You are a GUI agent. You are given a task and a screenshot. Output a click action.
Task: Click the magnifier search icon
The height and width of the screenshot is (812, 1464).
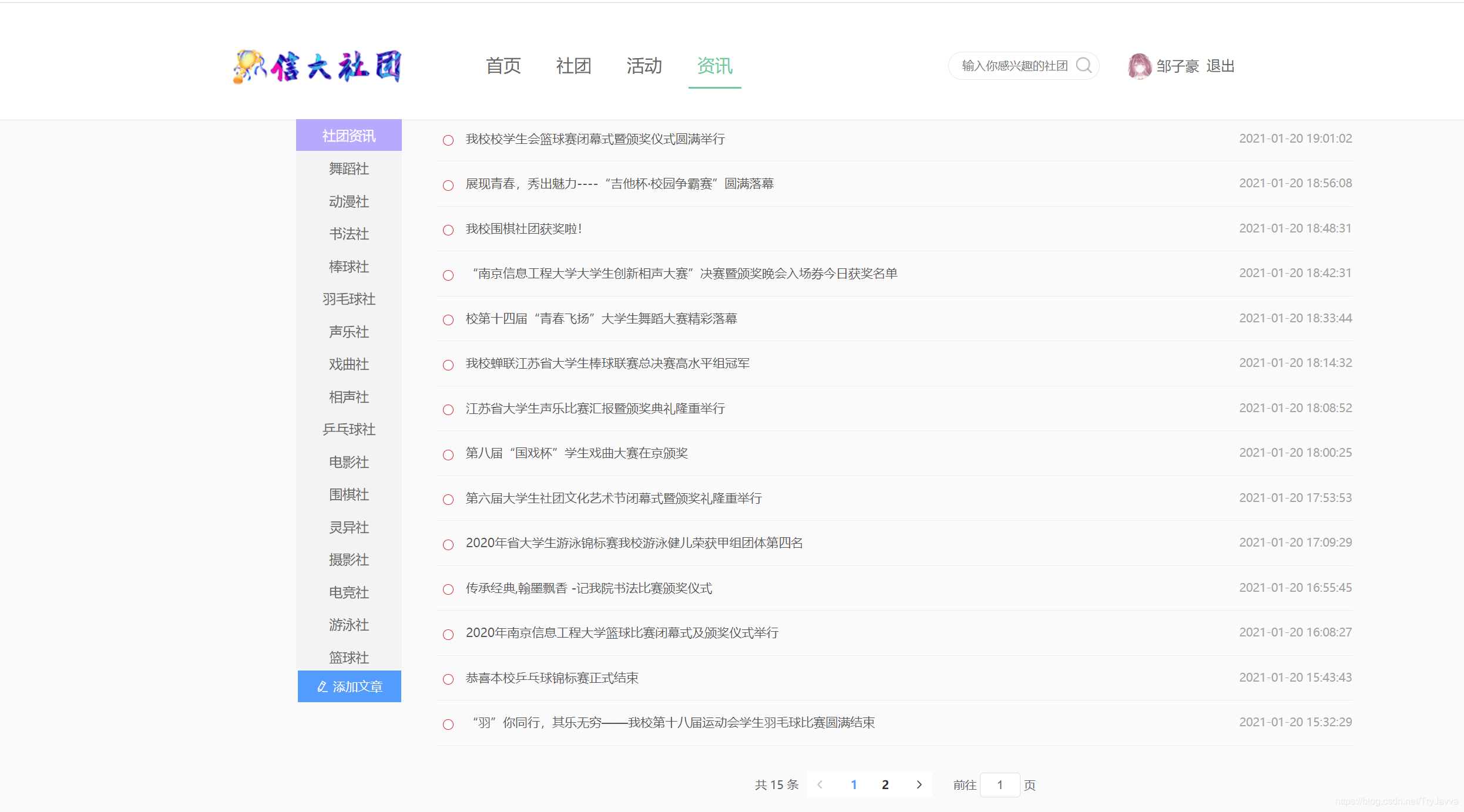[1084, 65]
